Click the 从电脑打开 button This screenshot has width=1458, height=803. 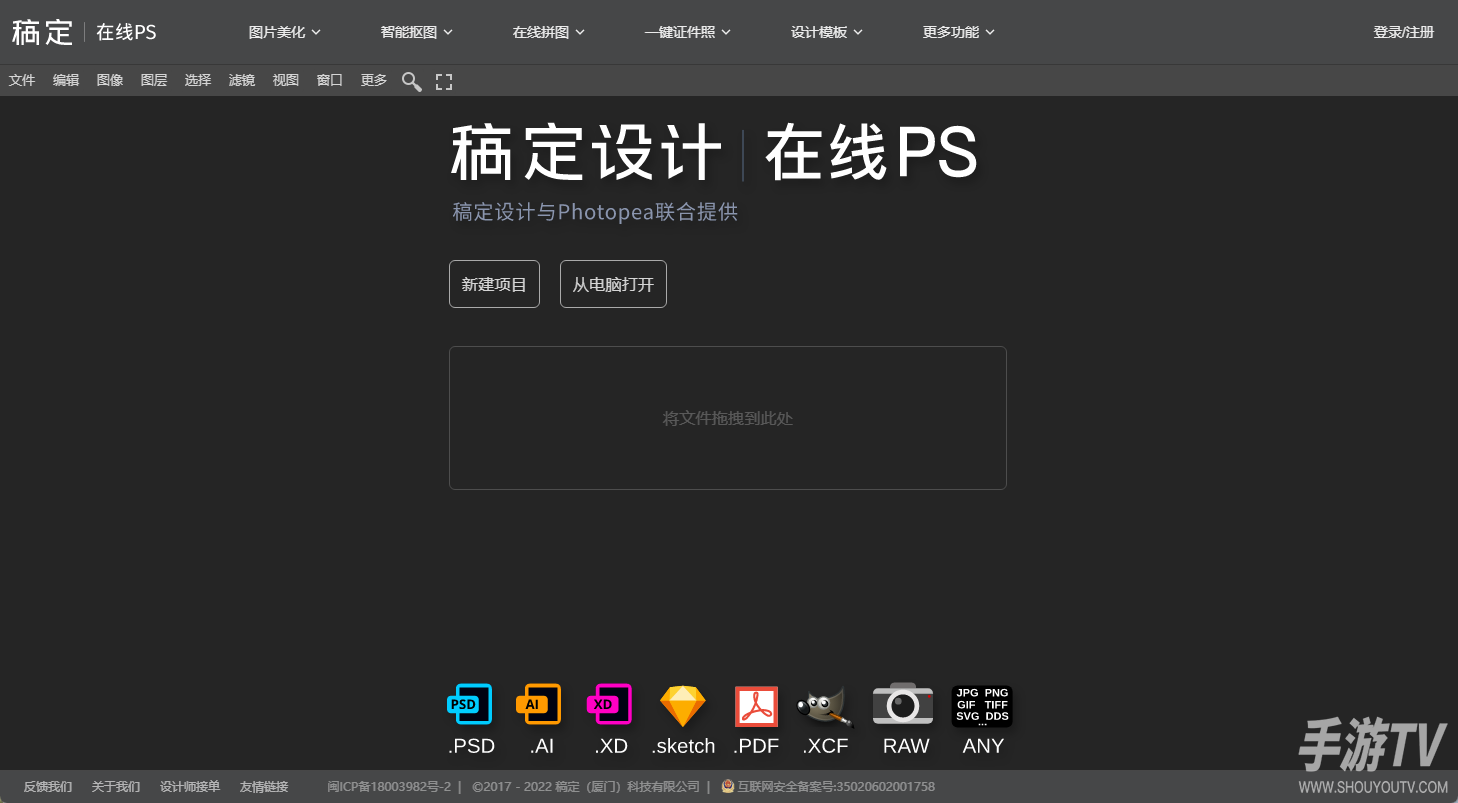click(x=613, y=284)
